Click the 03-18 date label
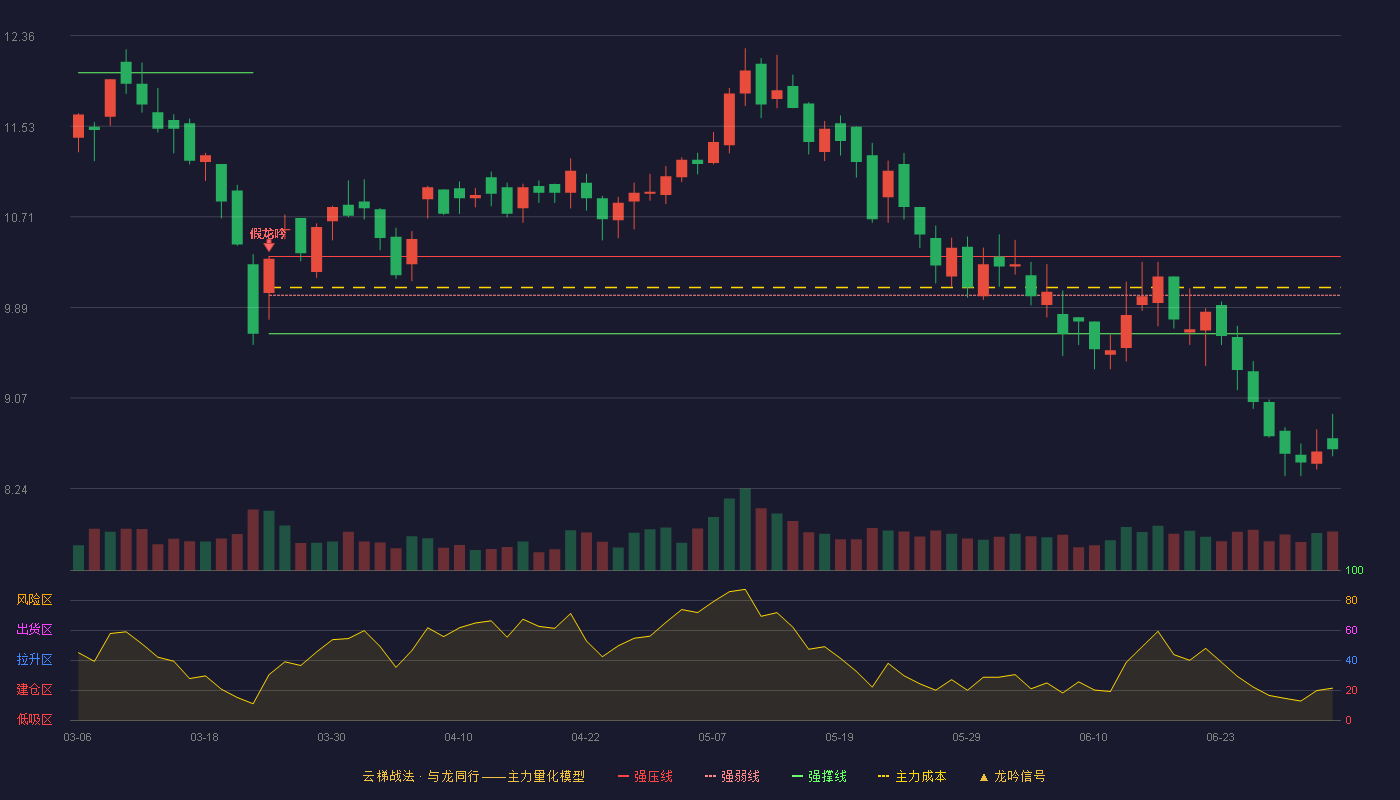Screen dimensions: 1400x800 (204, 737)
